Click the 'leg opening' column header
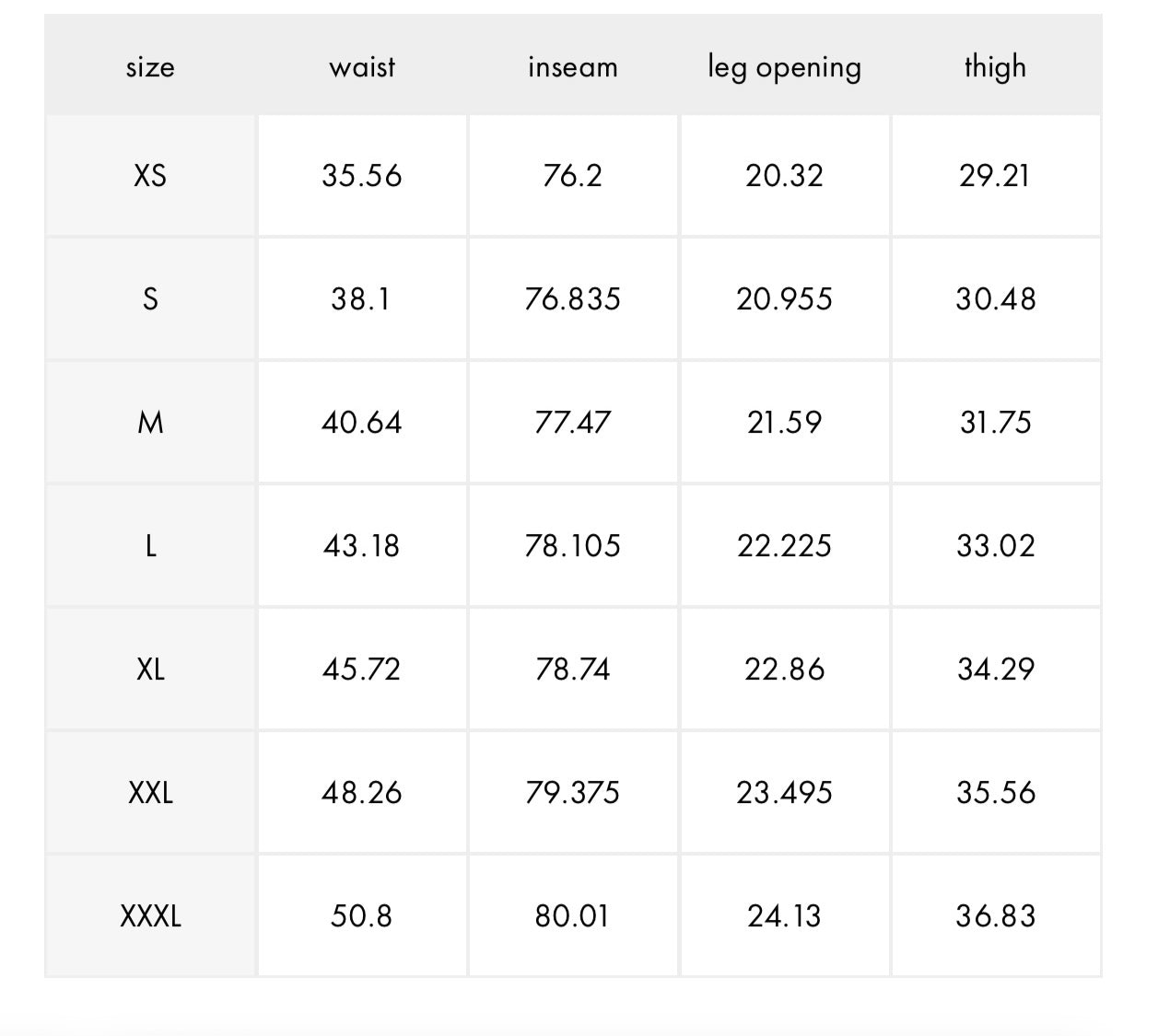Viewport: 1170px width, 1036px height. click(784, 67)
